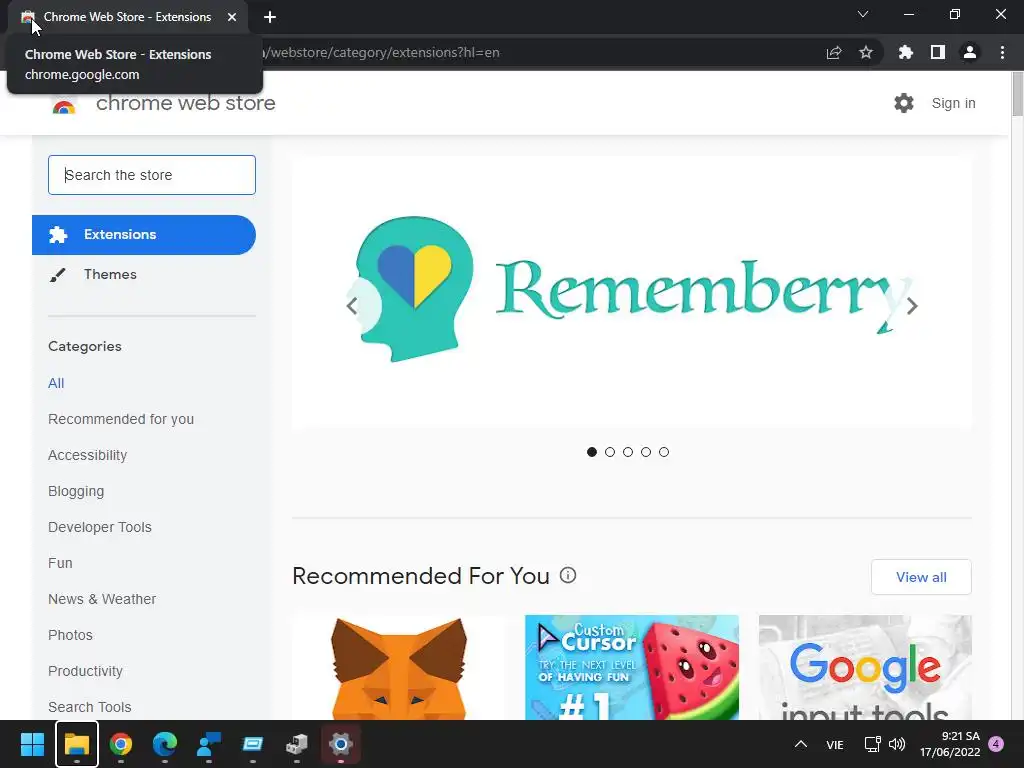This screenshot has width=1024, height=768.
Task: Open the volume speaker tray icon
Action: 897,744
